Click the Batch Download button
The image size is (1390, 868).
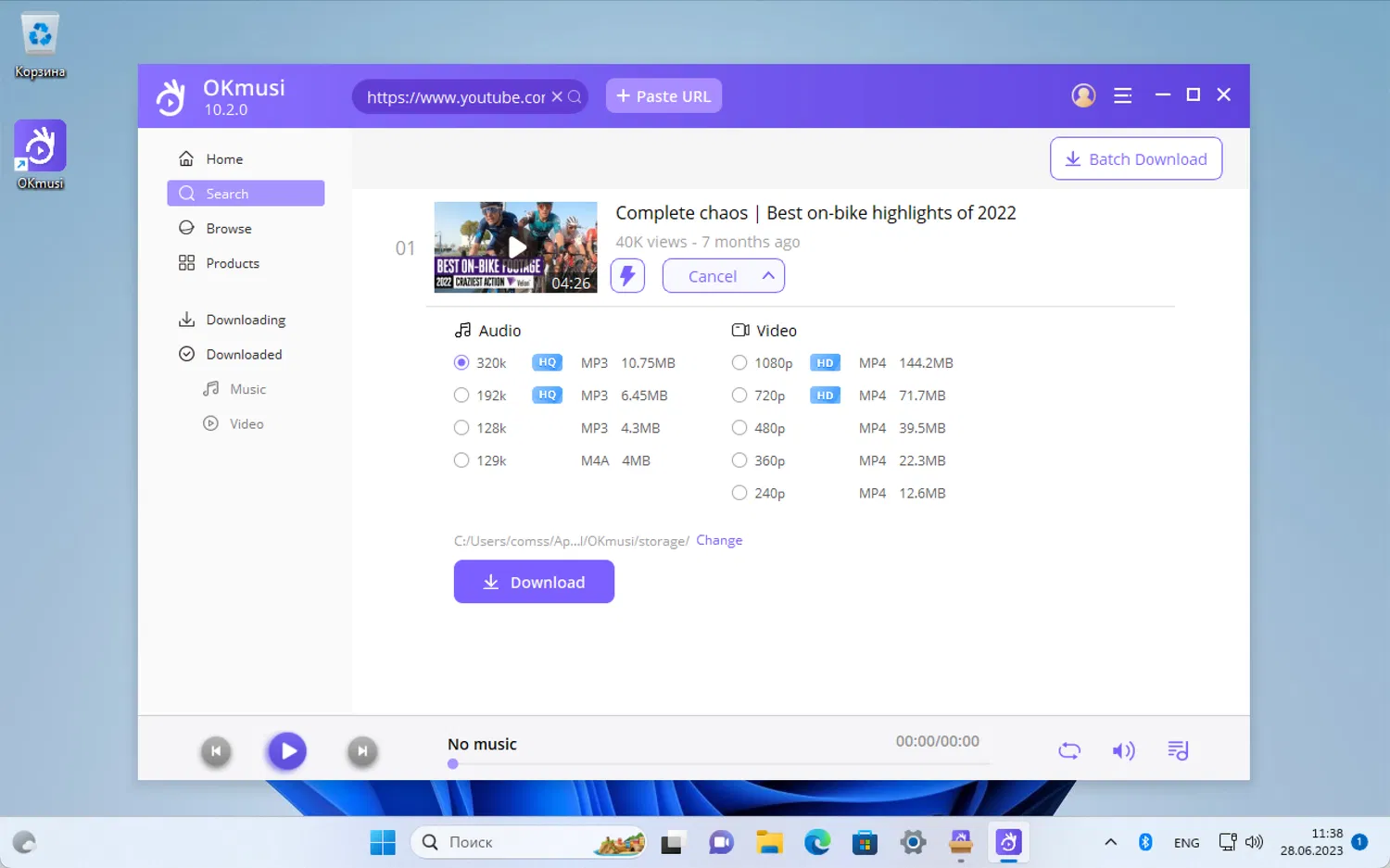(1136, 158)
